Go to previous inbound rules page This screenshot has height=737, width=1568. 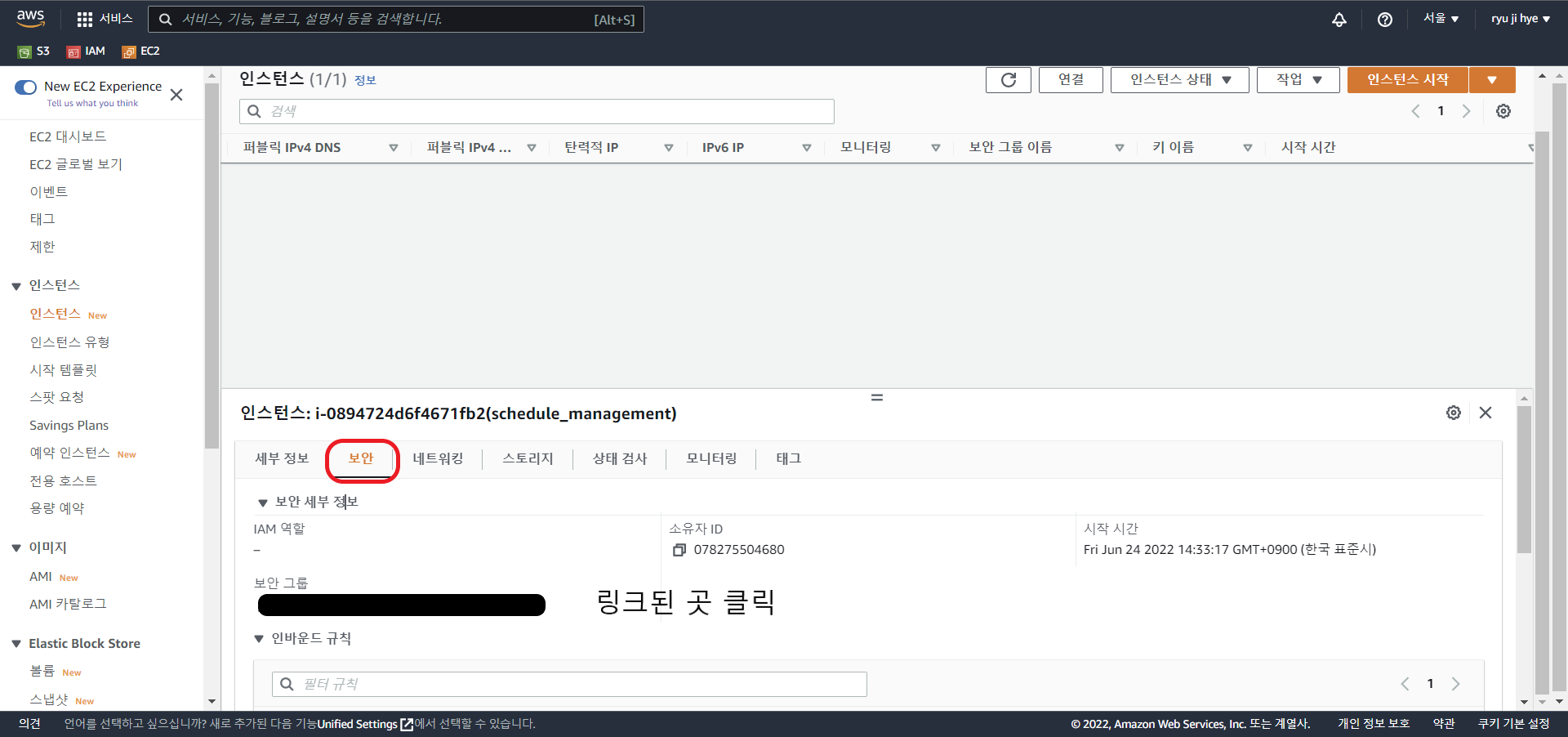pos(1405,684)
